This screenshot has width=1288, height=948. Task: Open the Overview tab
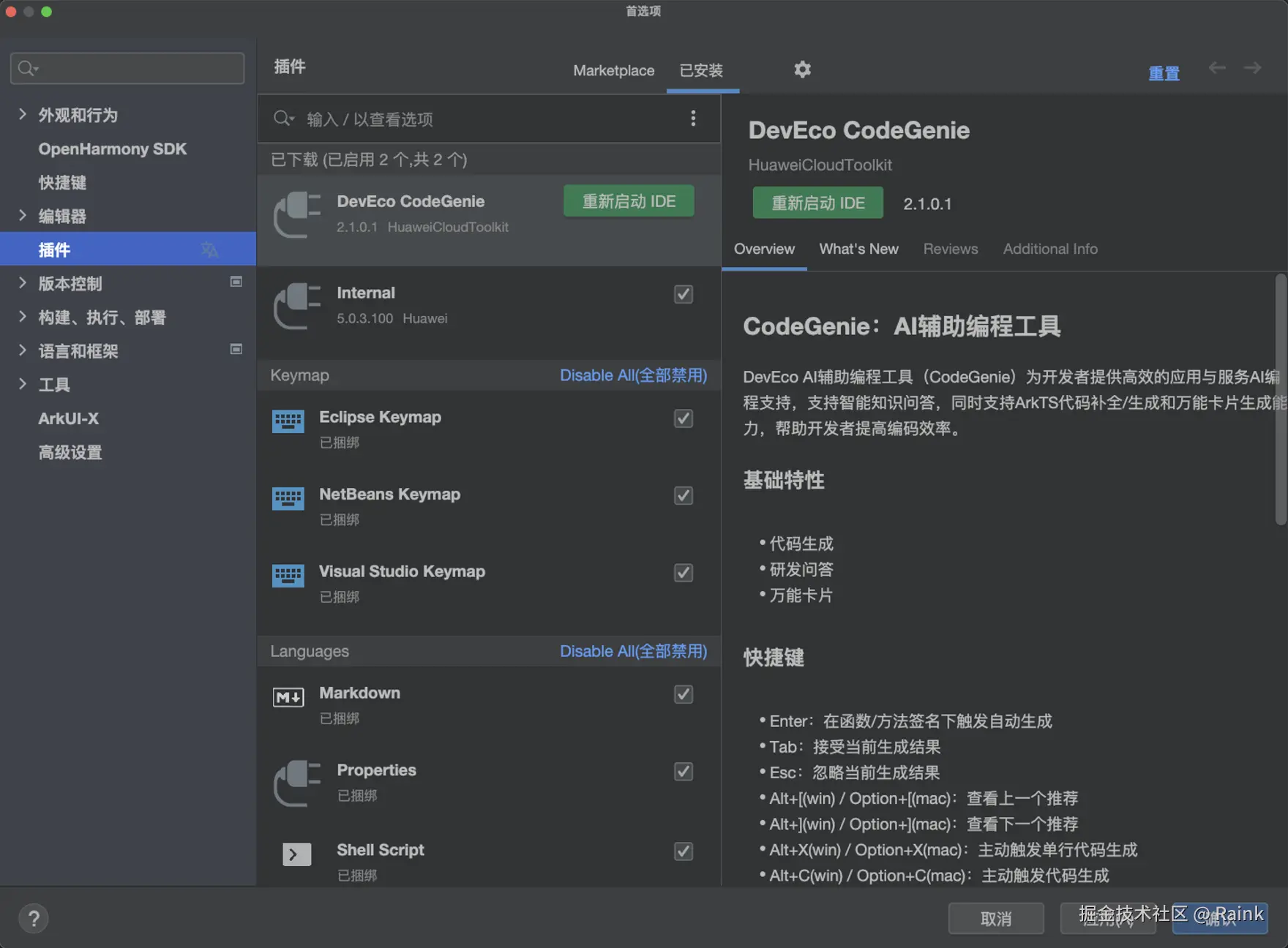tap(764, 249)
